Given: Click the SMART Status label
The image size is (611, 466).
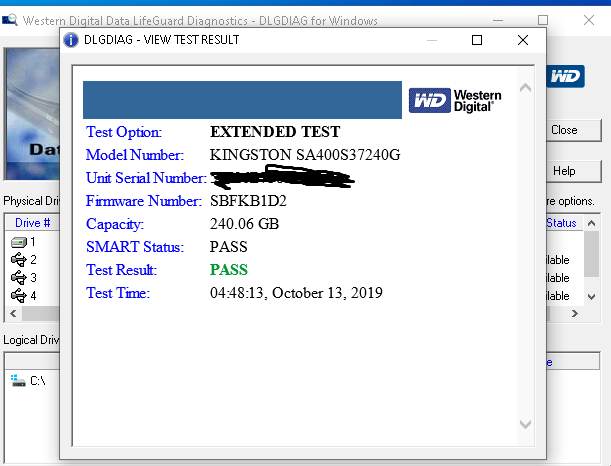Looking at the screenshot, I should pos(135,247).
